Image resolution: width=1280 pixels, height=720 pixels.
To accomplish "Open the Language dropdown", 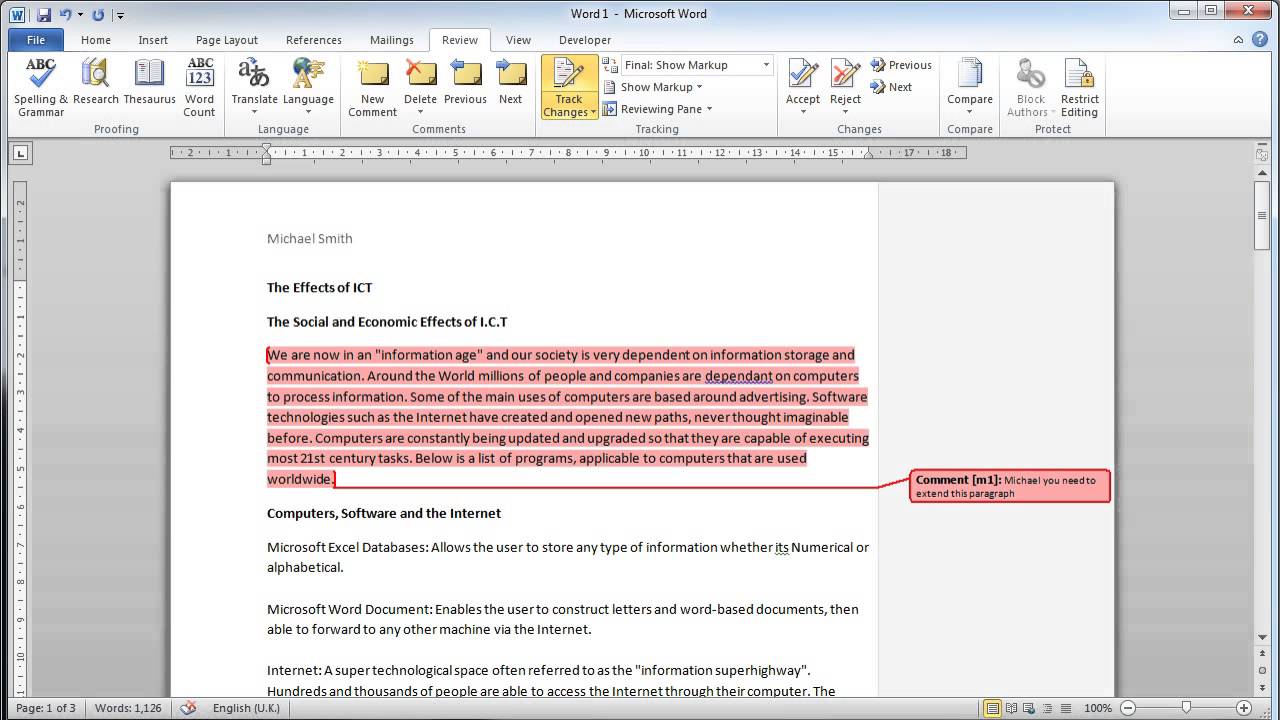I will (x=308, y=87).
